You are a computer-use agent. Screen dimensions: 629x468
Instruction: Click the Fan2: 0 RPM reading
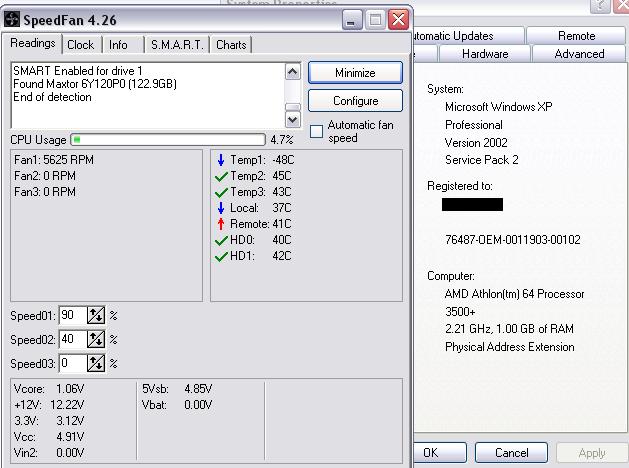[45, 176]
